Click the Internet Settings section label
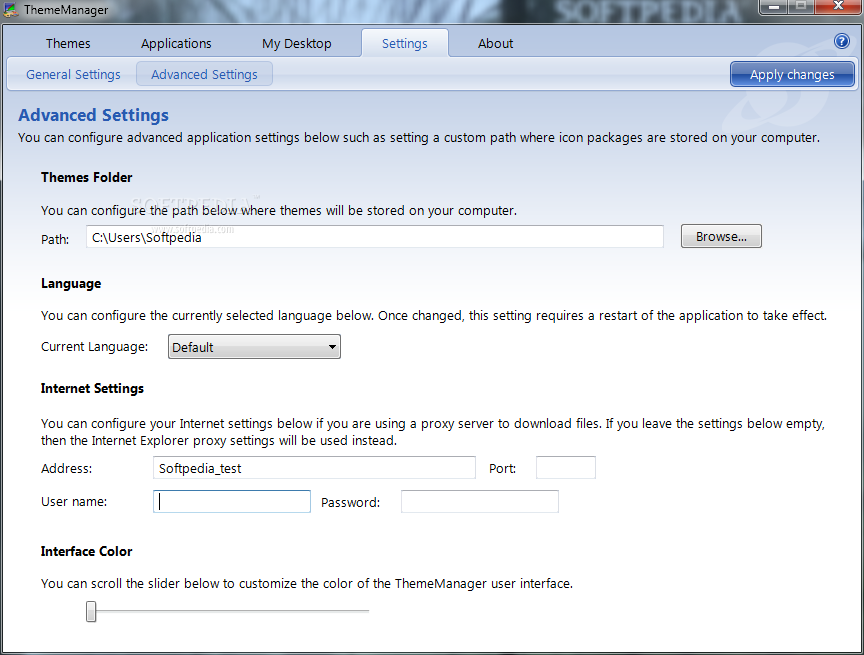Viewport: 864px width, 655px height. click(x=92, y=388)
